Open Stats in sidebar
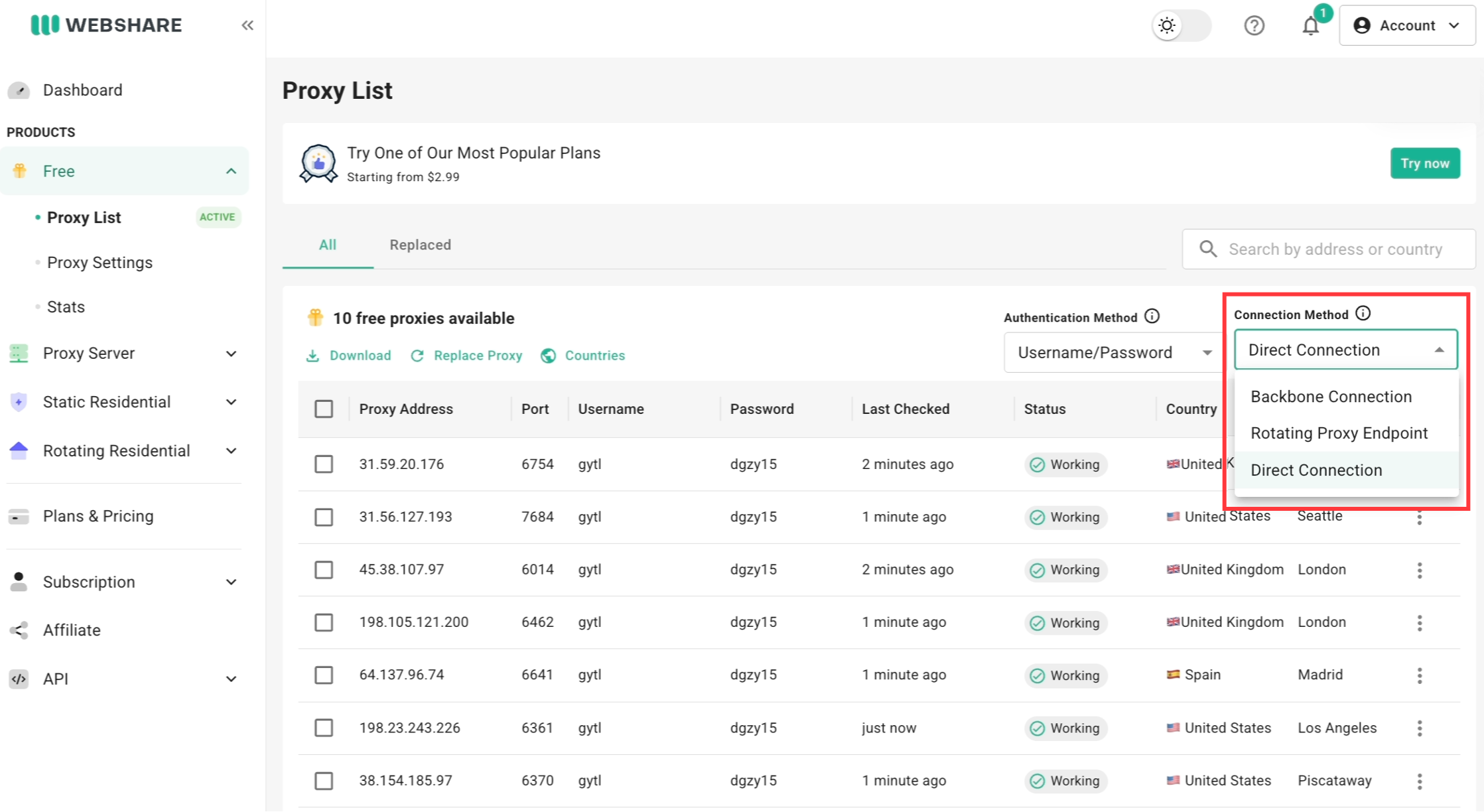The image size is (1484, 812). click(66, 307)
